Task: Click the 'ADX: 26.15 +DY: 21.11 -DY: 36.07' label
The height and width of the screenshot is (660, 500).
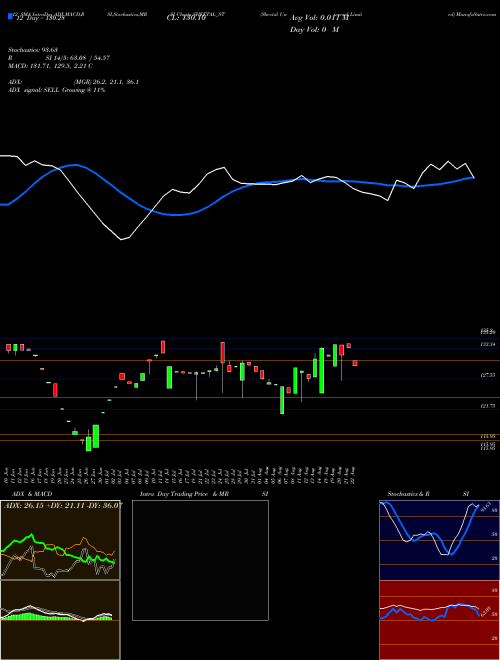Action: (63, 505)
